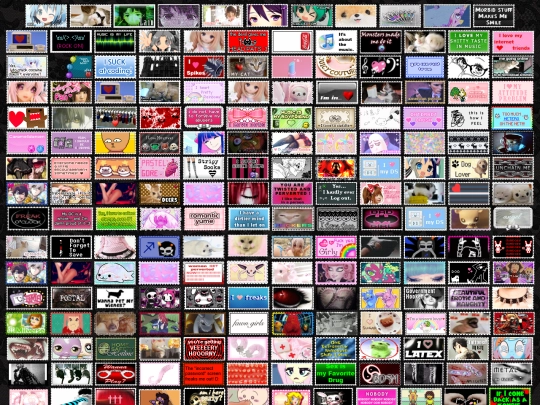Select the "MY CAT" stamp
Image resolution: width=540 pixels, height=405 pixels.
(x=248, y=67)
